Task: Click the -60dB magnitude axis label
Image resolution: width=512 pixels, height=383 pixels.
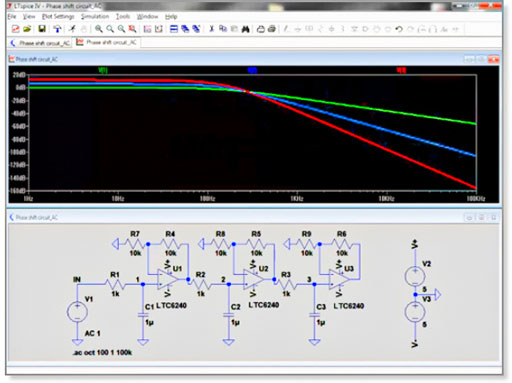Action: click(x=19, y=126)
